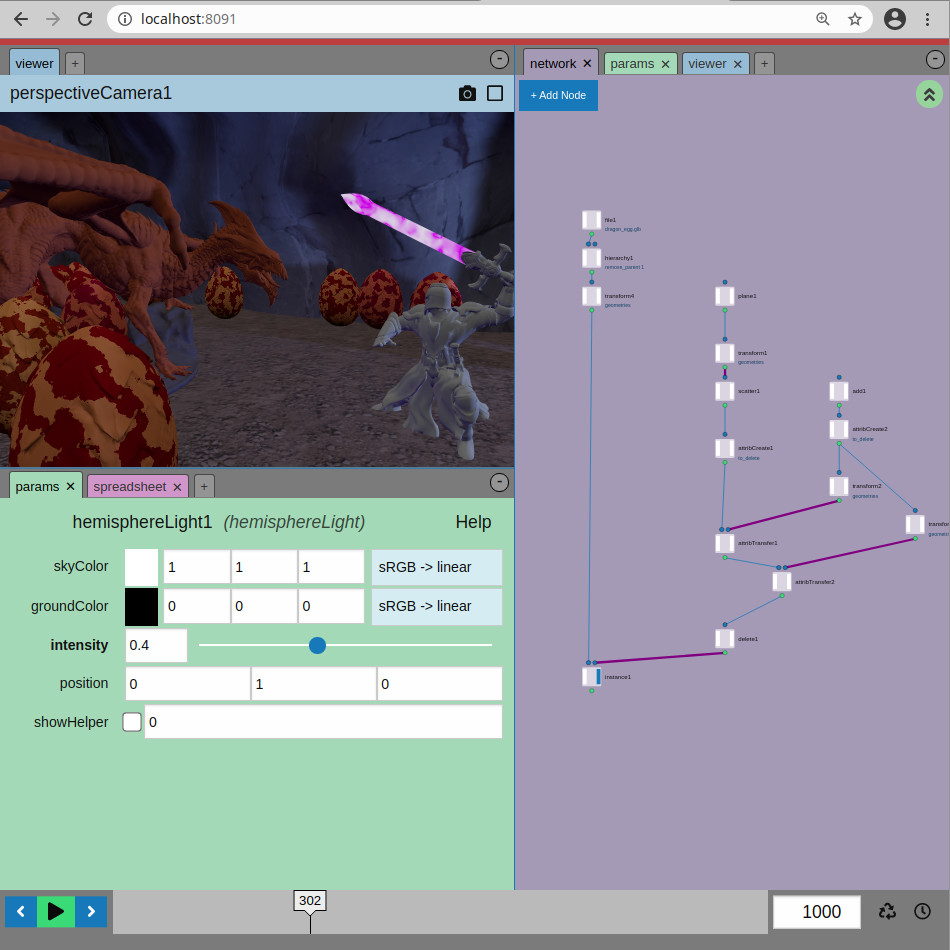Screen dimensions: 950x950
Task: Open Chrome three-dot menu
Action: tap(927, 19)
